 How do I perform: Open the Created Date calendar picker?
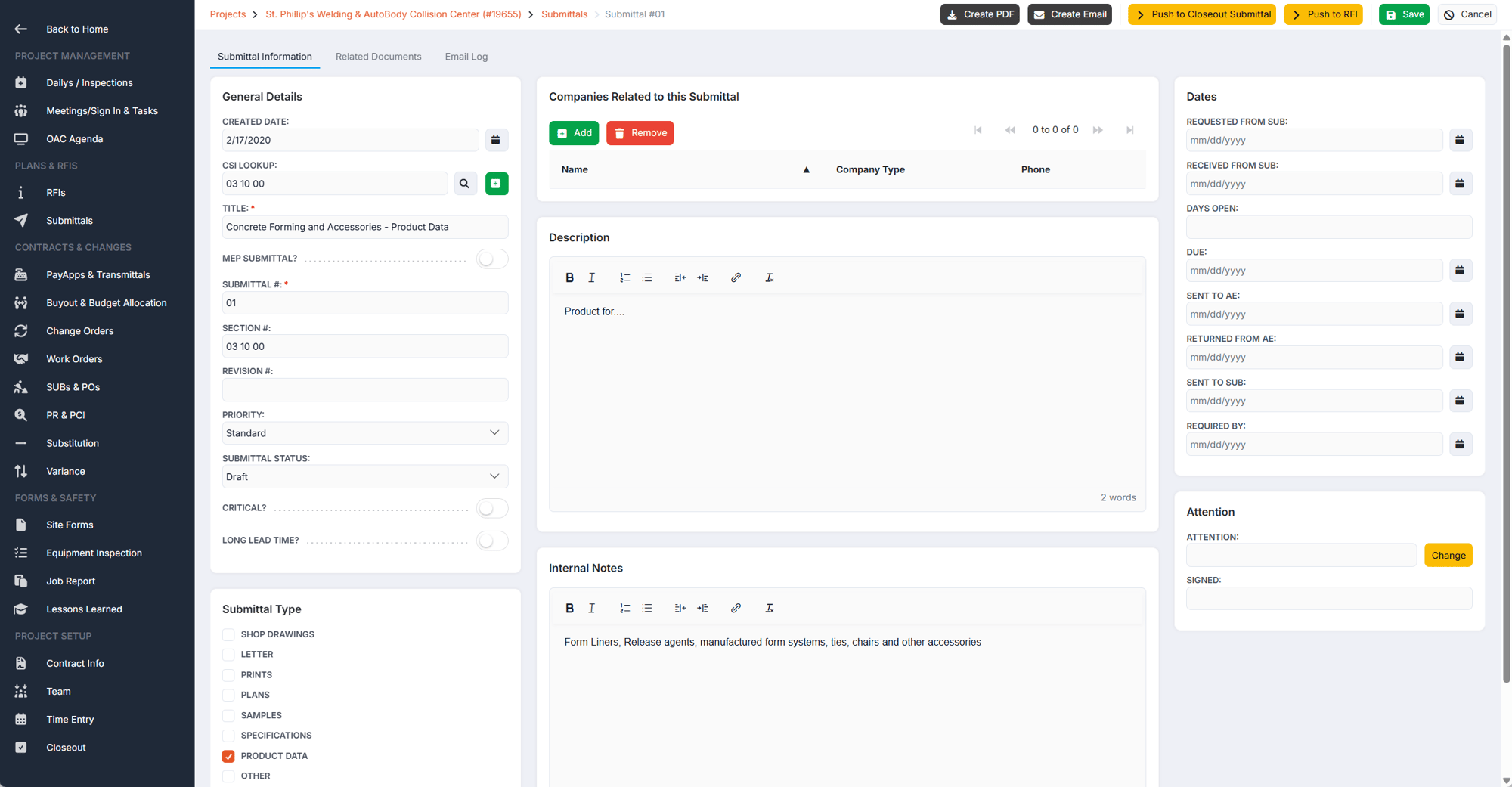[496, 140]
